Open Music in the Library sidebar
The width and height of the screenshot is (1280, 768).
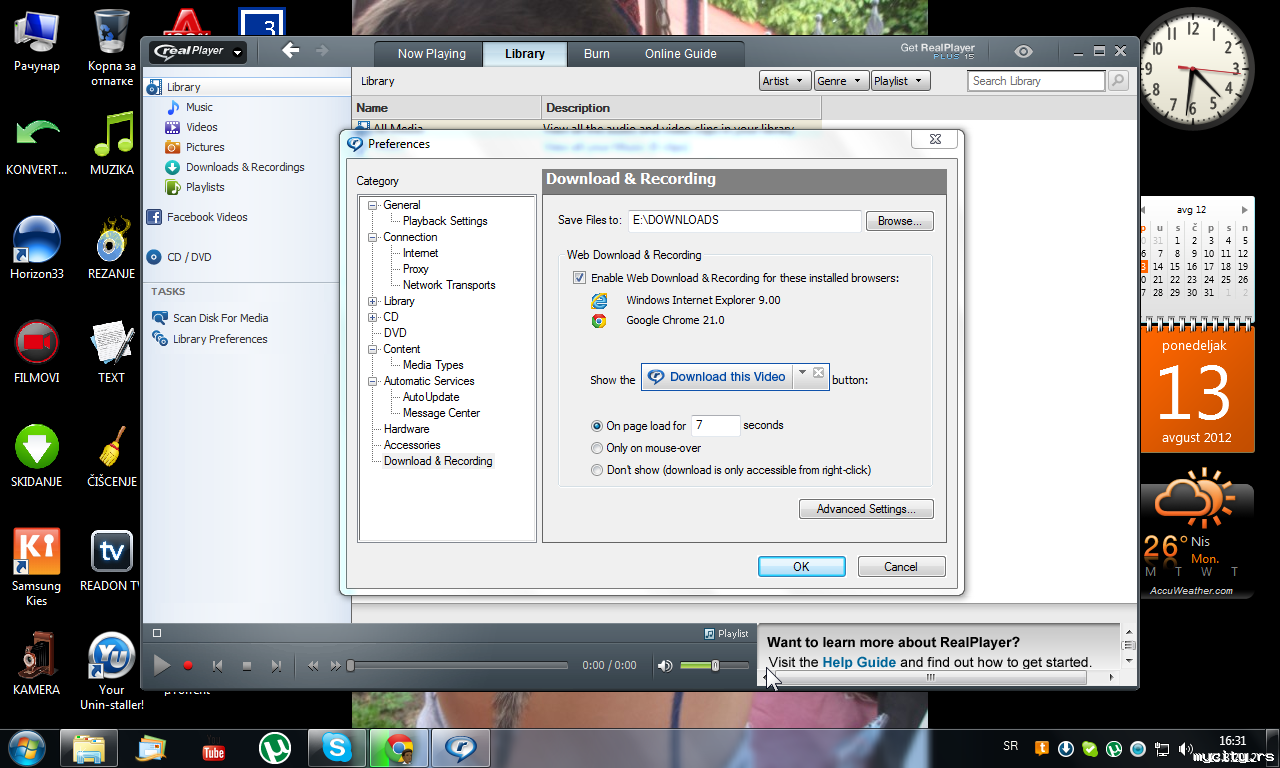pos(199,107)
